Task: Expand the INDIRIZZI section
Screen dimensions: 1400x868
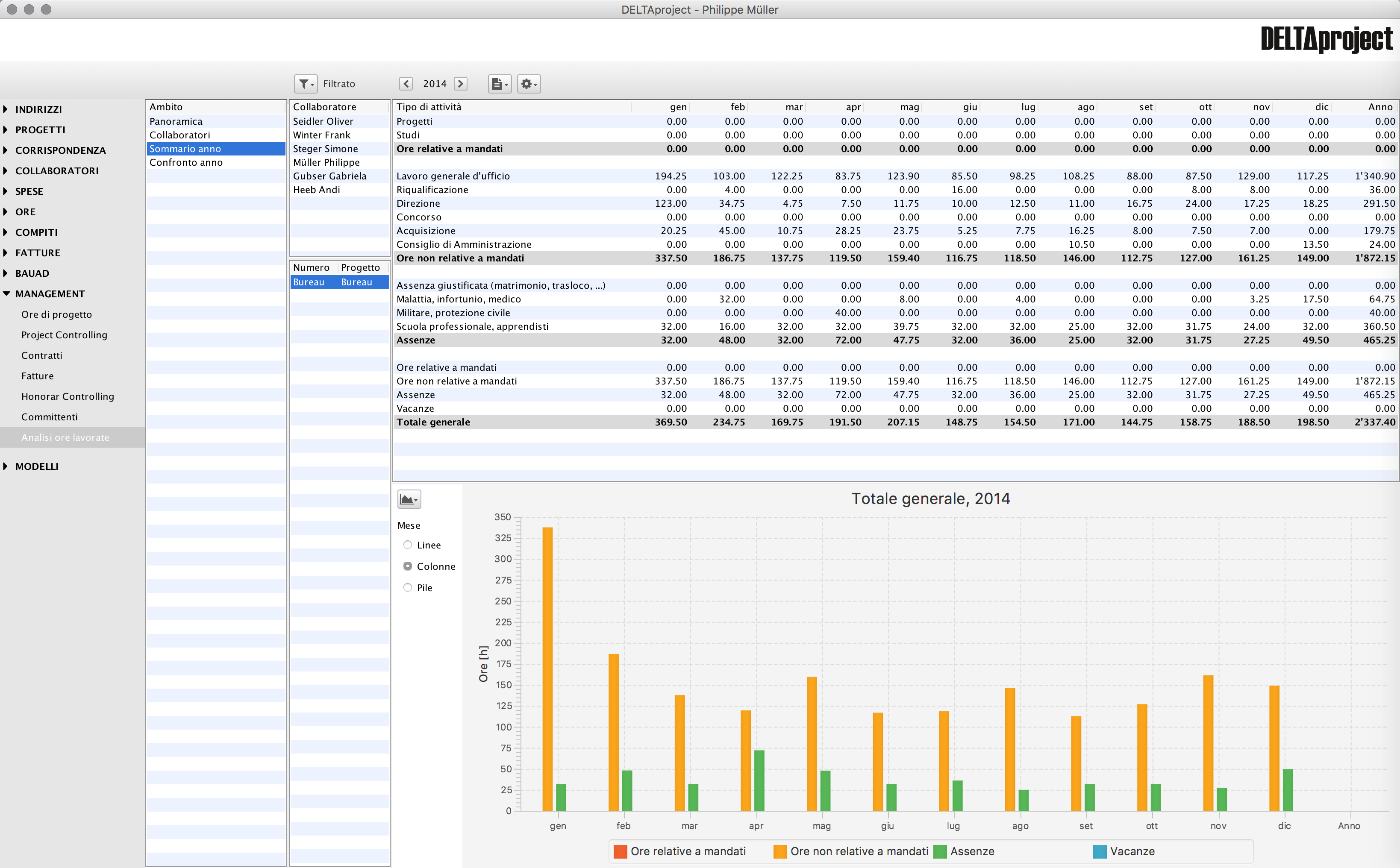Action: tap(5, 109)
